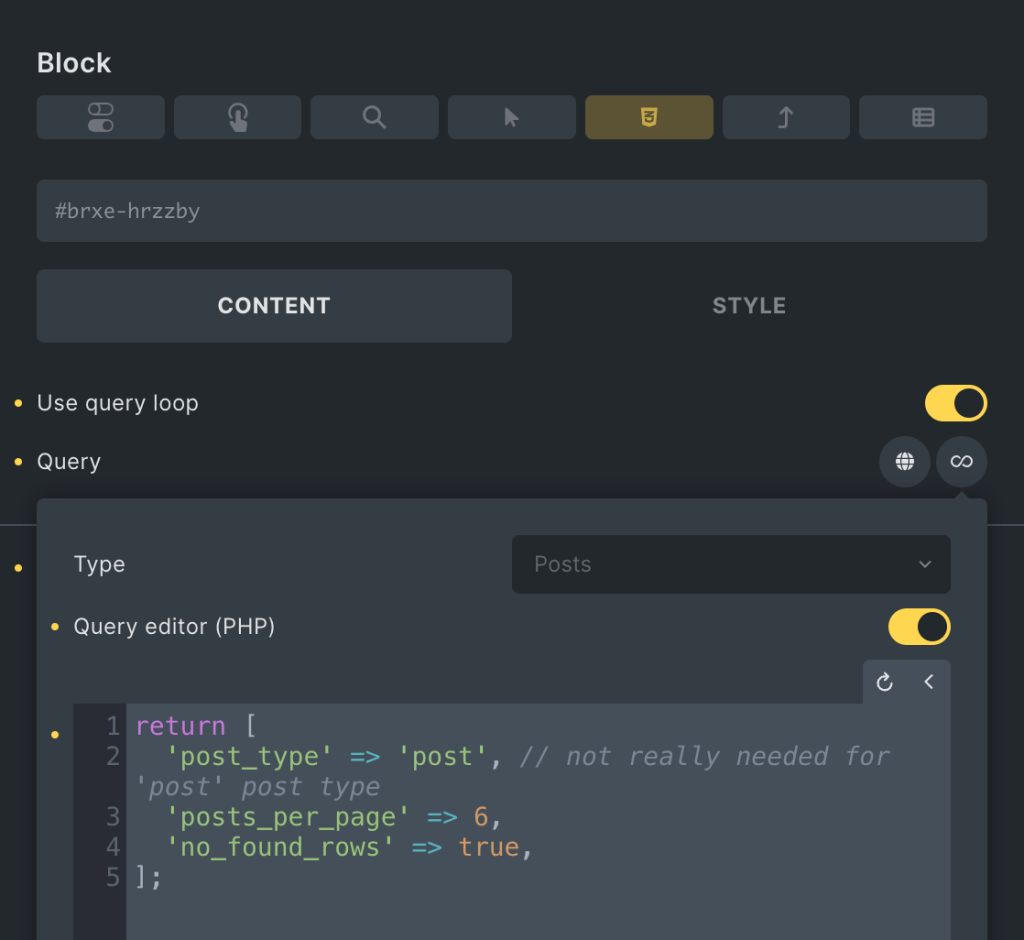Open the conditions toggle icon
This screenshot has width=1024, height=940.
[x=101, y=118]
